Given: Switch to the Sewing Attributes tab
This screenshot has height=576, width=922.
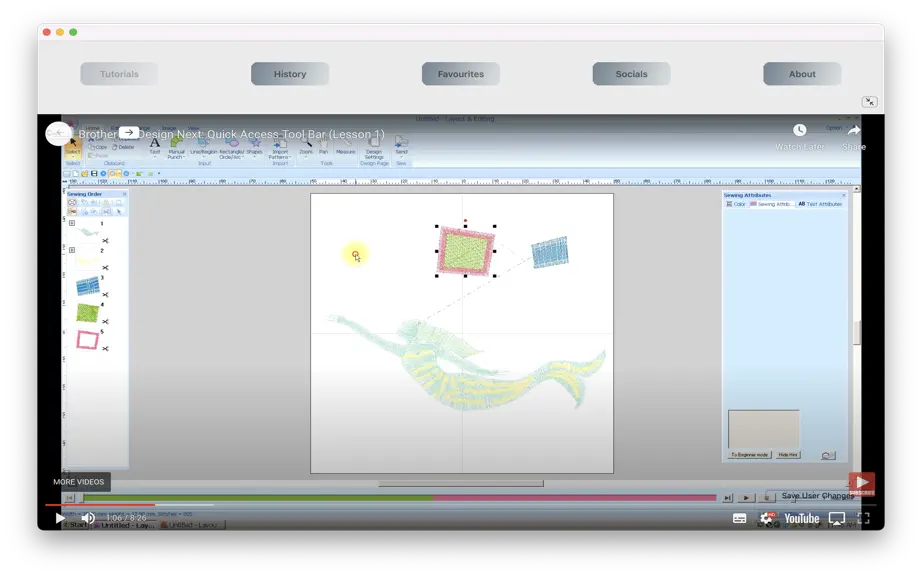Looking at the screenshot, I should (771, 204).
